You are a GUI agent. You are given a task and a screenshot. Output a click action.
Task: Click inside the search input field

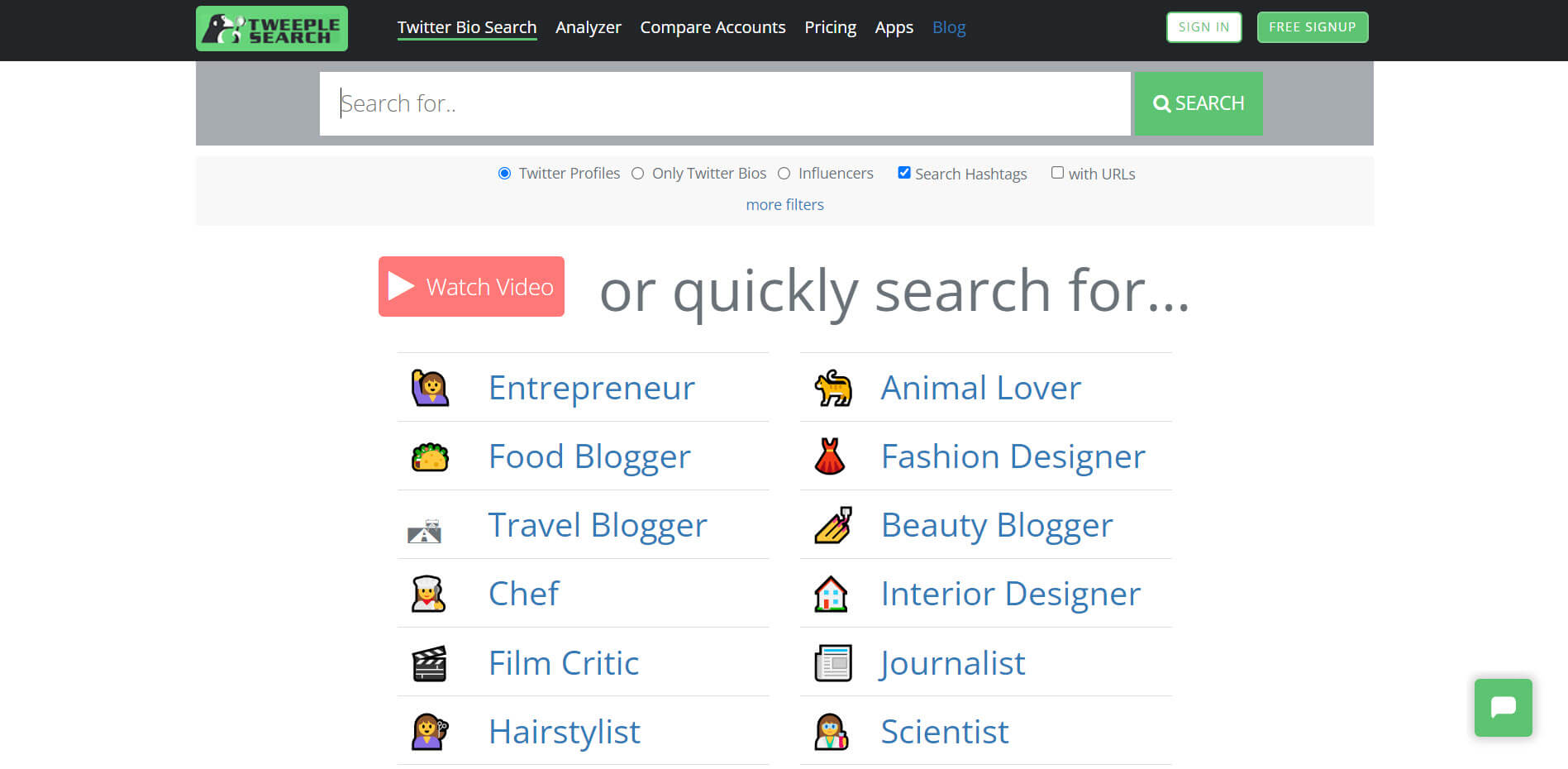click(724, 103)
